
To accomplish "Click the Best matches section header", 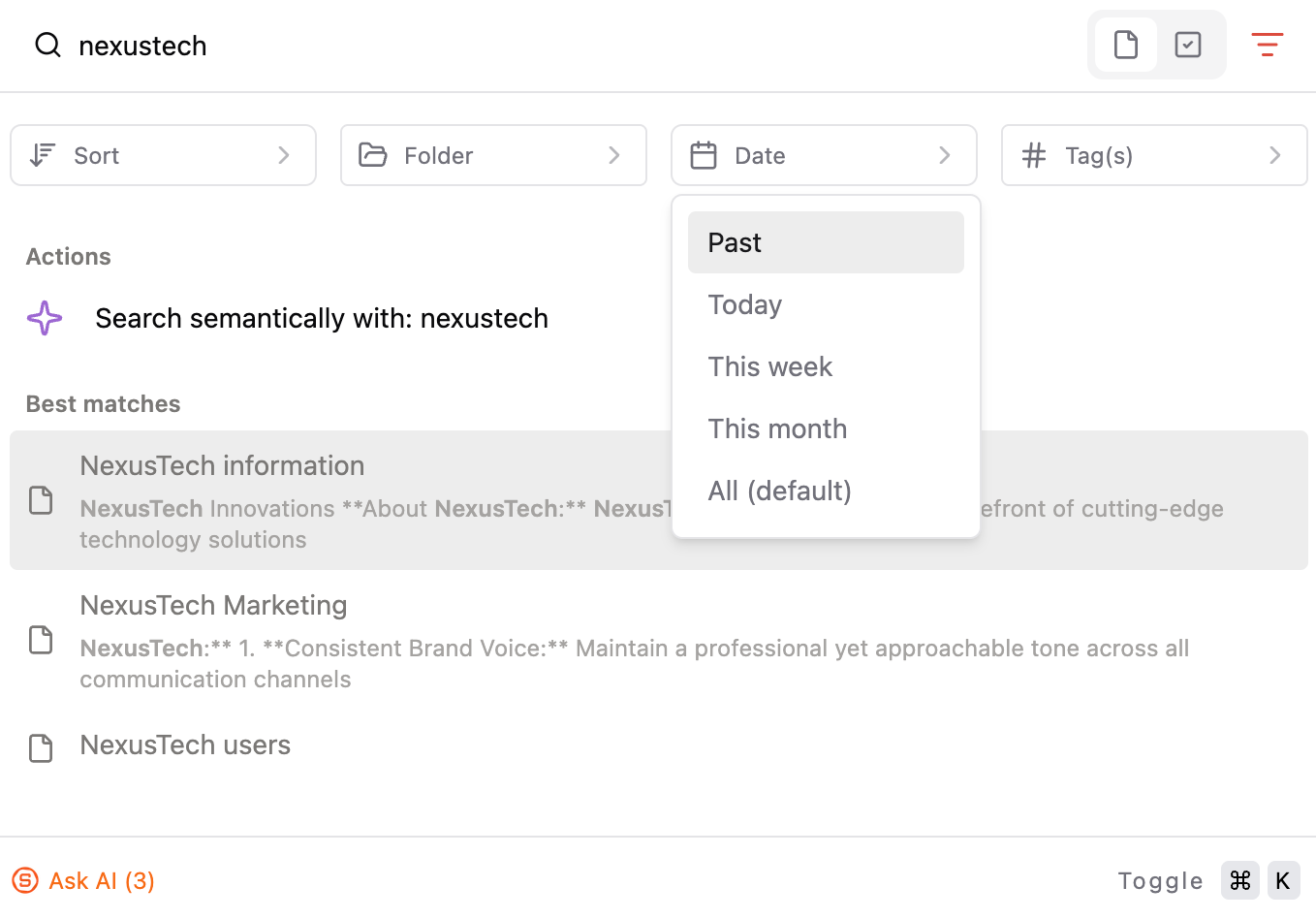I will click(x=104, y=404).
